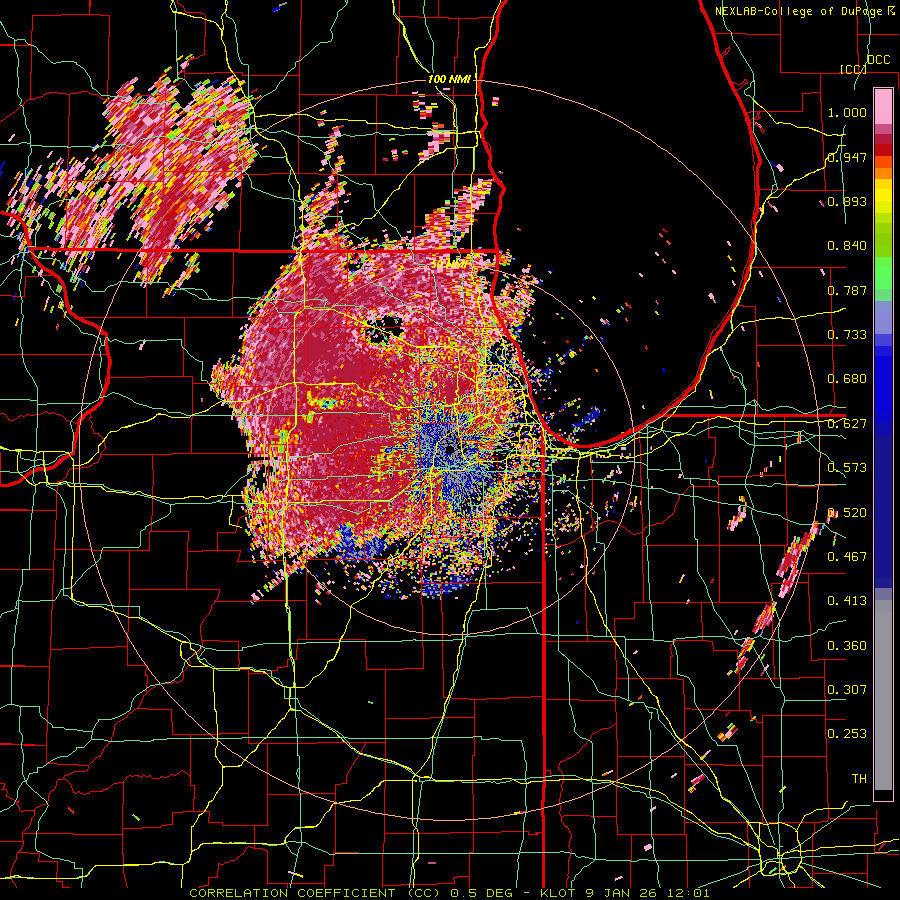Select the 0.520 legend value
This screenshot has height=900, width=900.
(847, 513)
